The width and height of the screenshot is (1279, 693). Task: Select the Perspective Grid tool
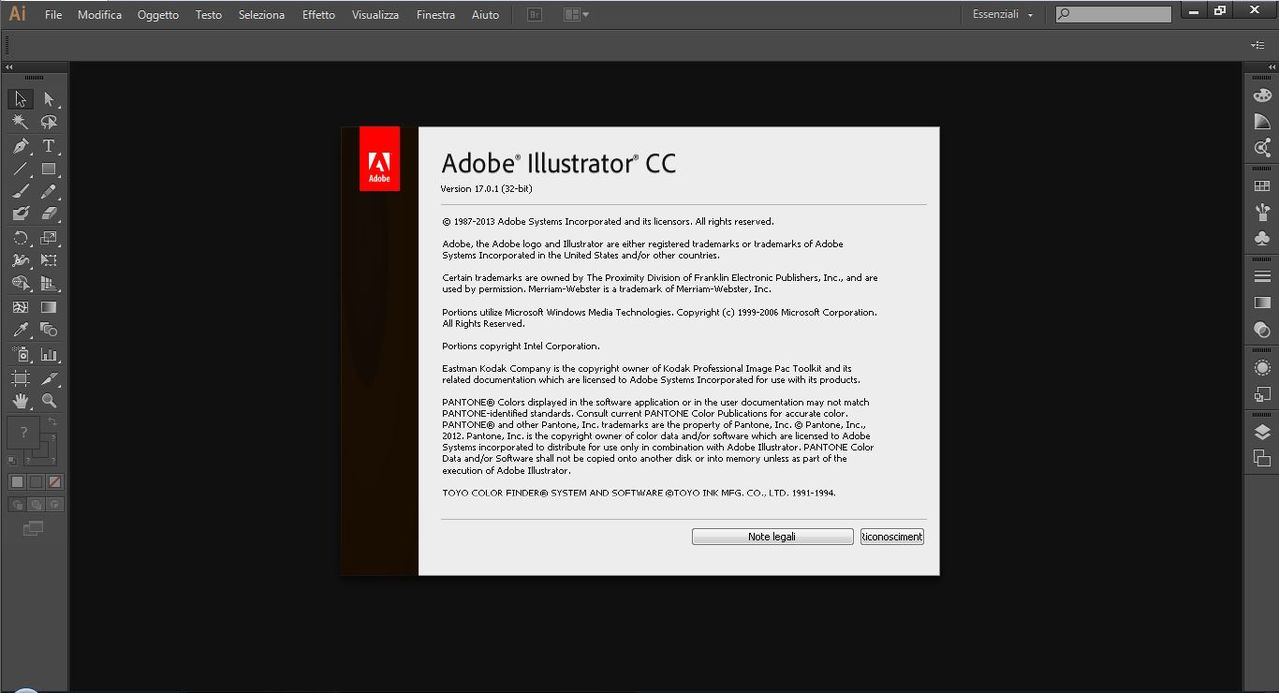point(48,284)
